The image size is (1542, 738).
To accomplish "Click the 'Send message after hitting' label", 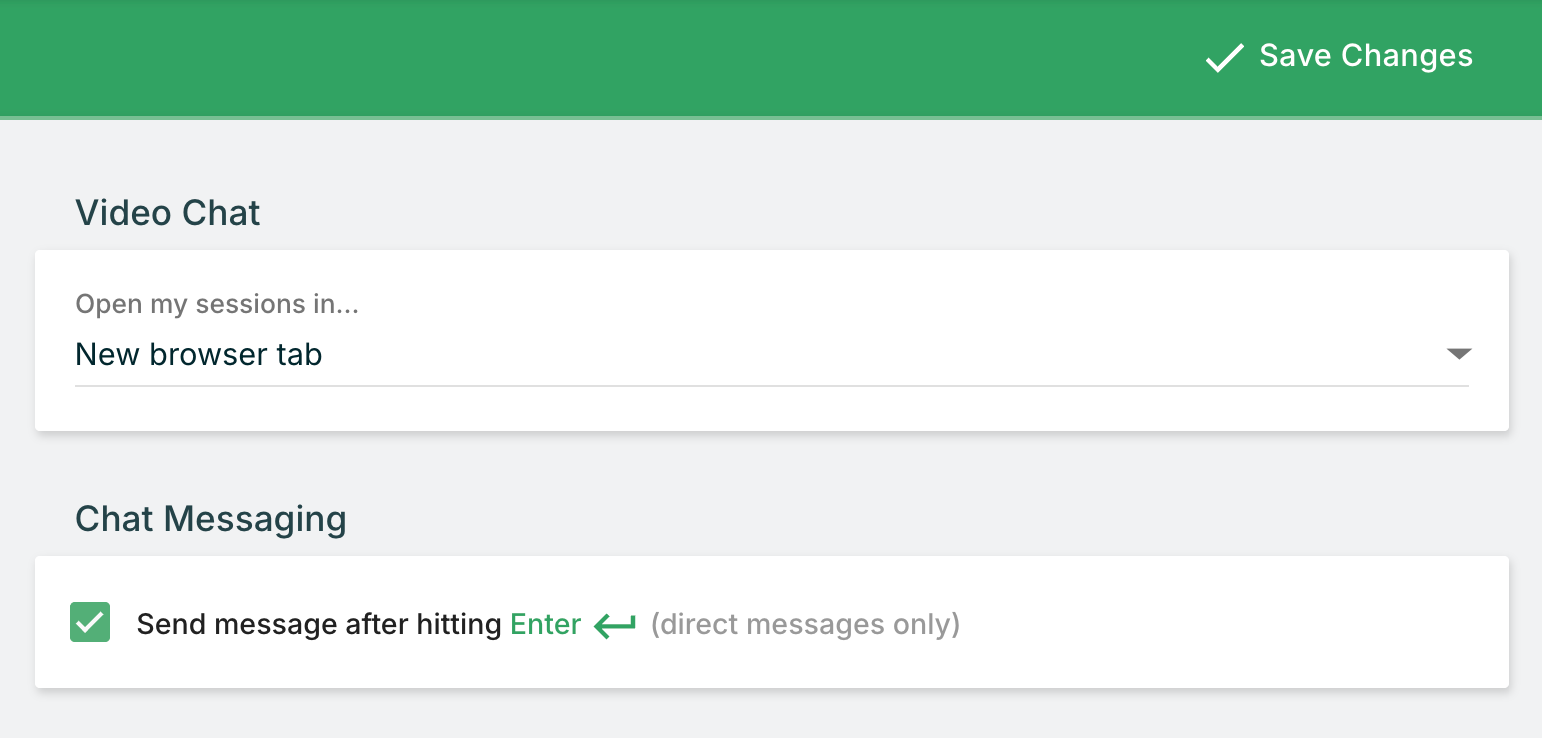I will (319, 625).
